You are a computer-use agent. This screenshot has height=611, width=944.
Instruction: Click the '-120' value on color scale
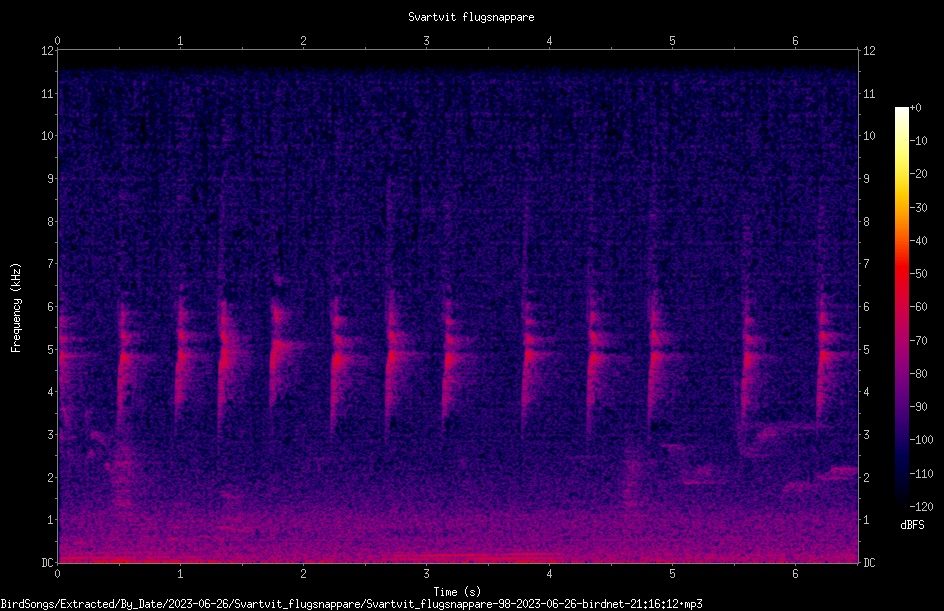pos(921,506)
